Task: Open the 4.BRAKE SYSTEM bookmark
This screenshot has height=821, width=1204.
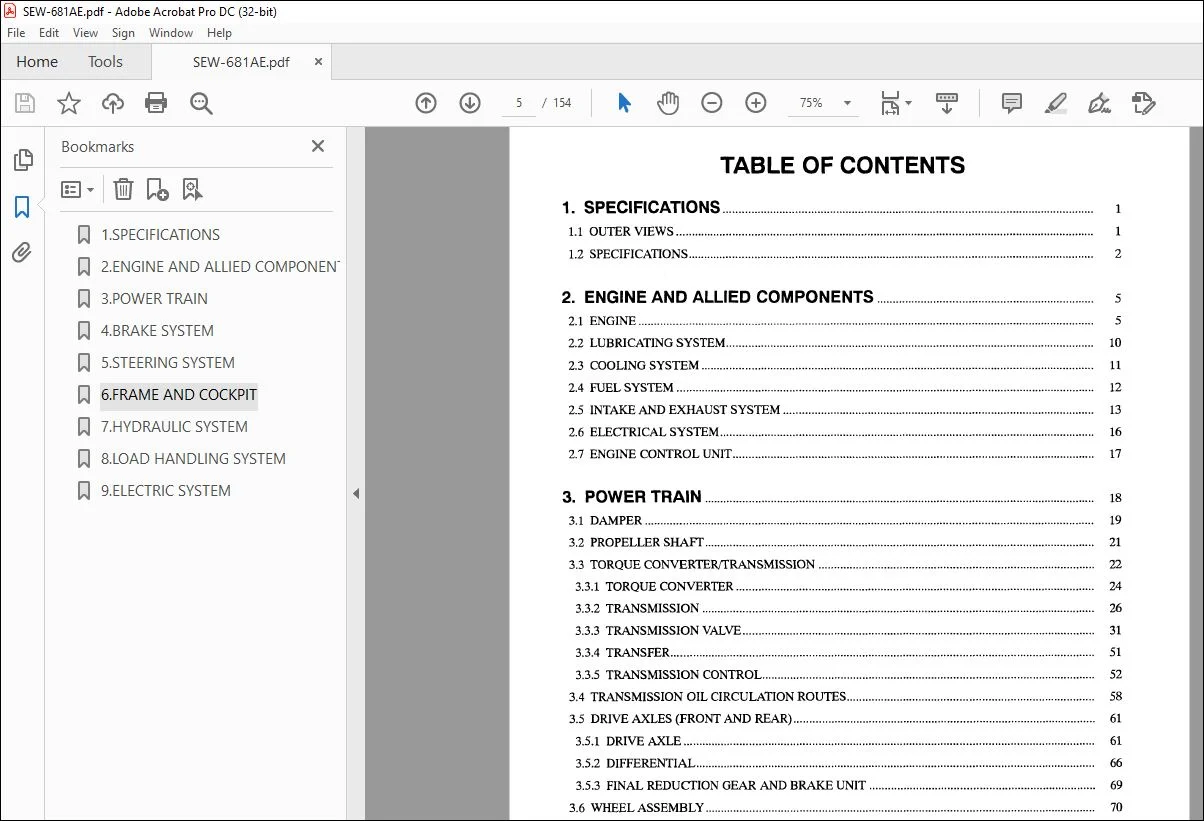Action: click(157, 331)
